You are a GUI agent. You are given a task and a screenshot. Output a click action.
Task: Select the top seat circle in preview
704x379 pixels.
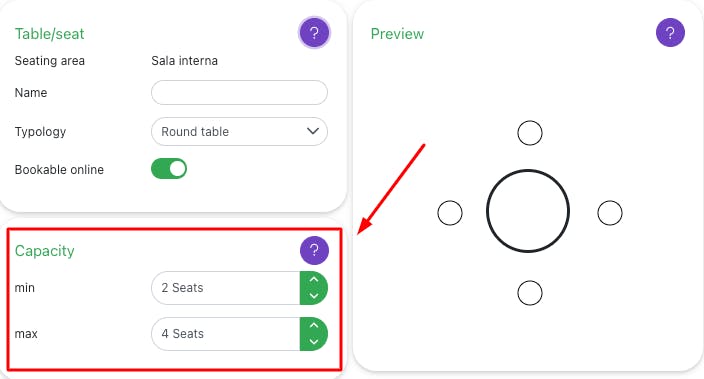click(530, 133)
